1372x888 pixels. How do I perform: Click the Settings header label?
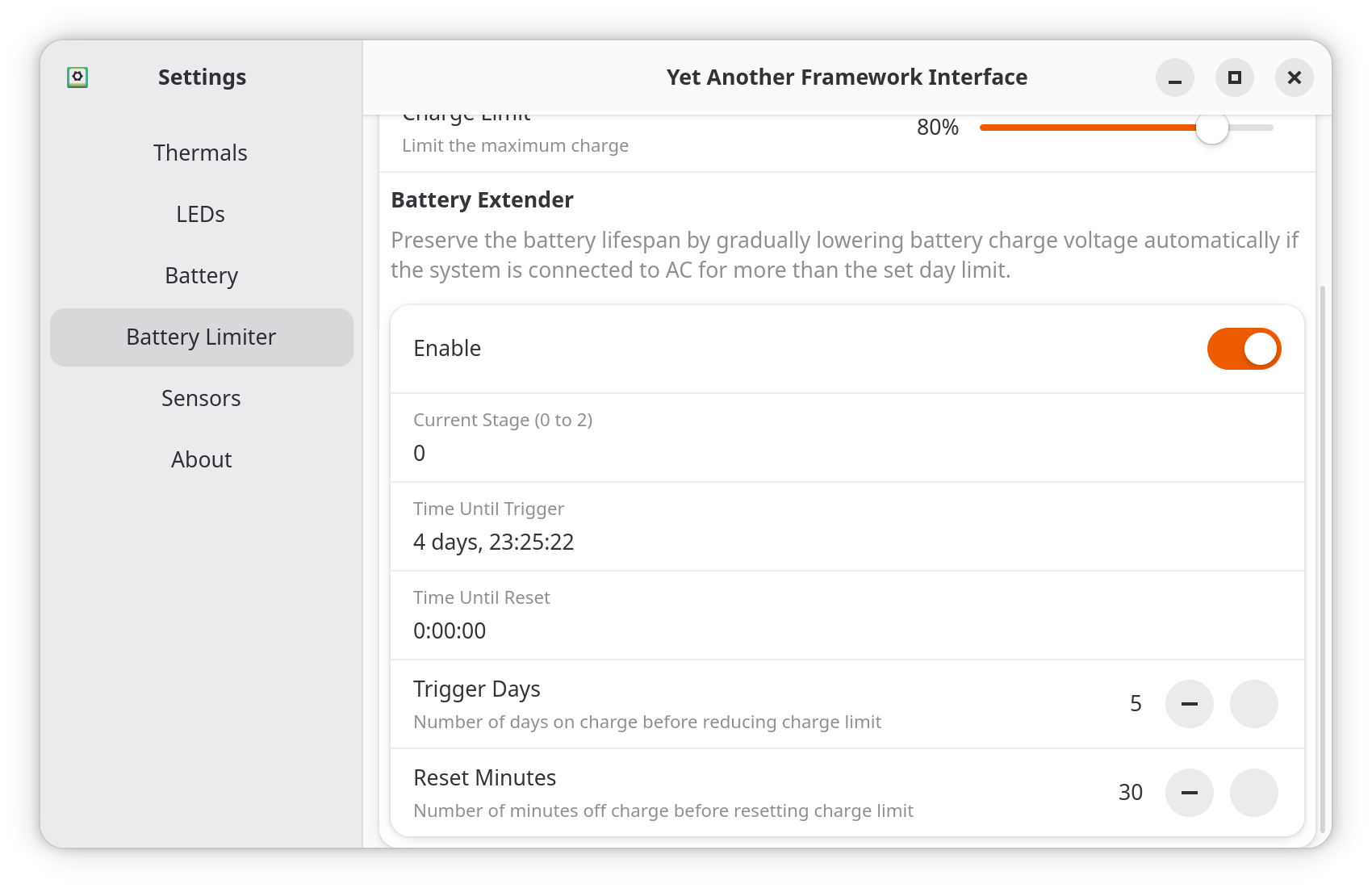pos(202,77)
